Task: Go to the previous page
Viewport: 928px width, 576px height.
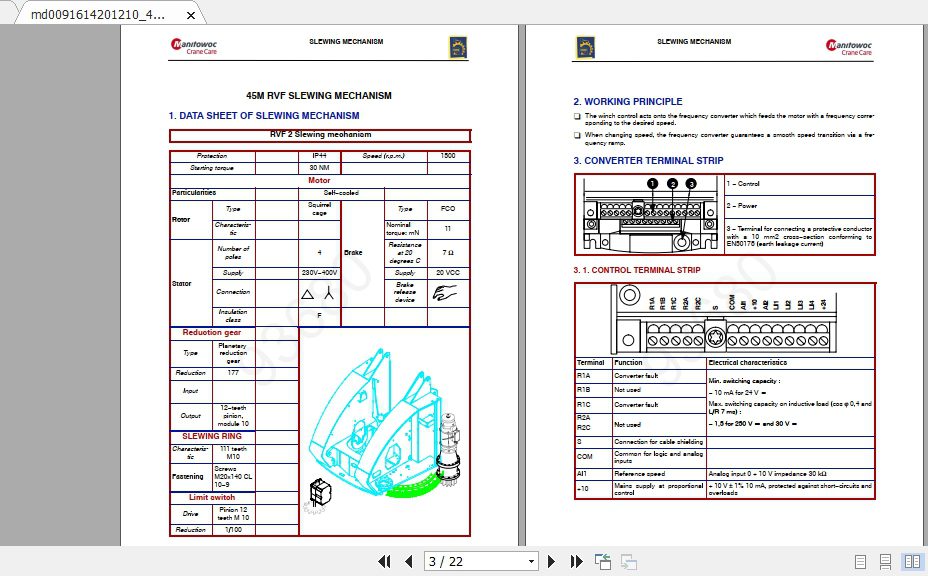Action: click(408, 561)
